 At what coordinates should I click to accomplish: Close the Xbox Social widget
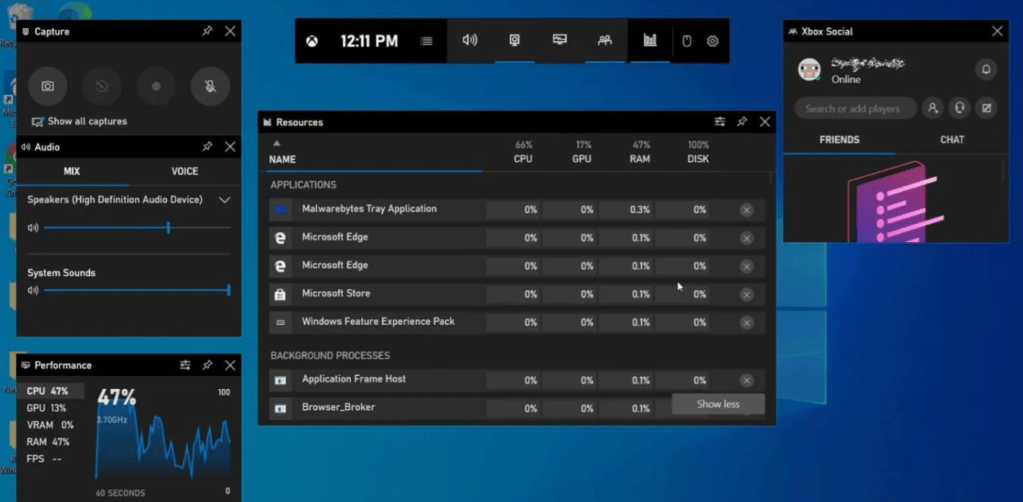click(x=998, y=31)
